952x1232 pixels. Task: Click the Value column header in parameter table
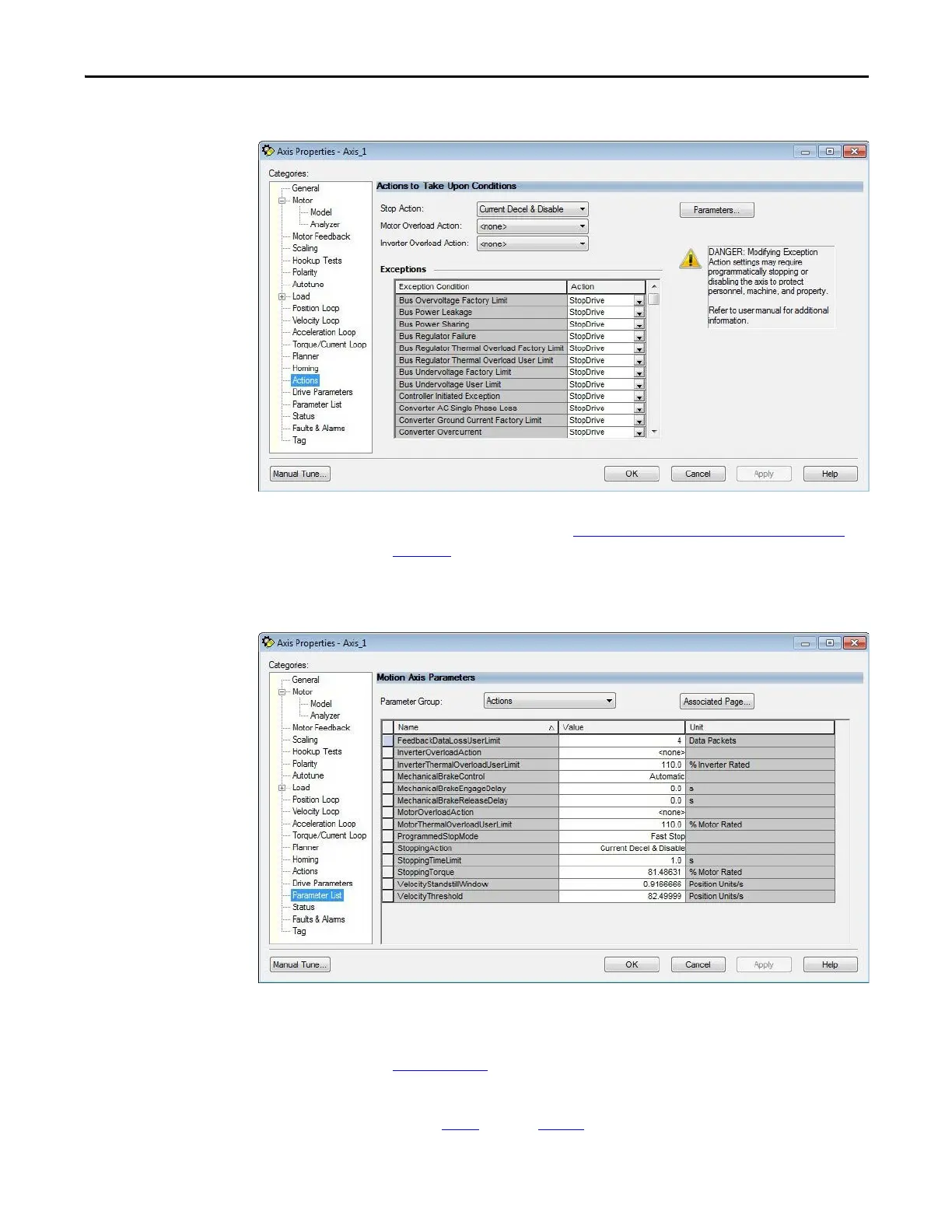(621, 727)
